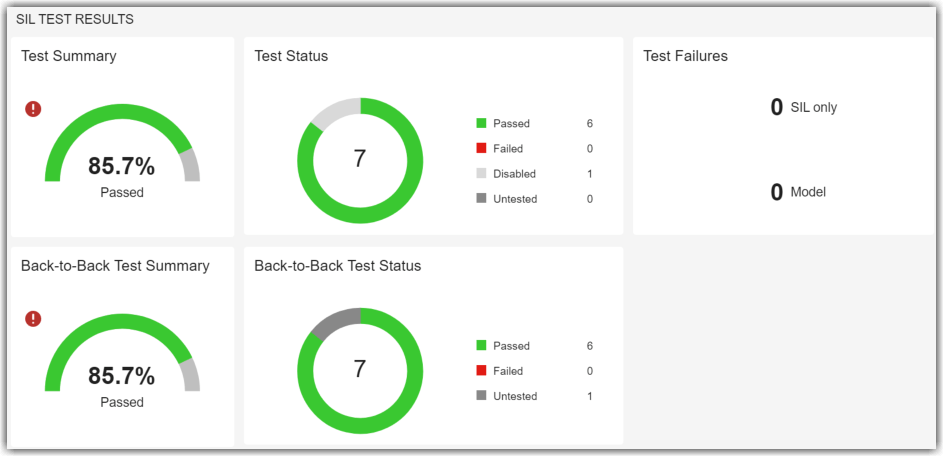944x457 pixels.
Task: Click dark gray Untested swatch in Test Status
Action: click(481, 199)
